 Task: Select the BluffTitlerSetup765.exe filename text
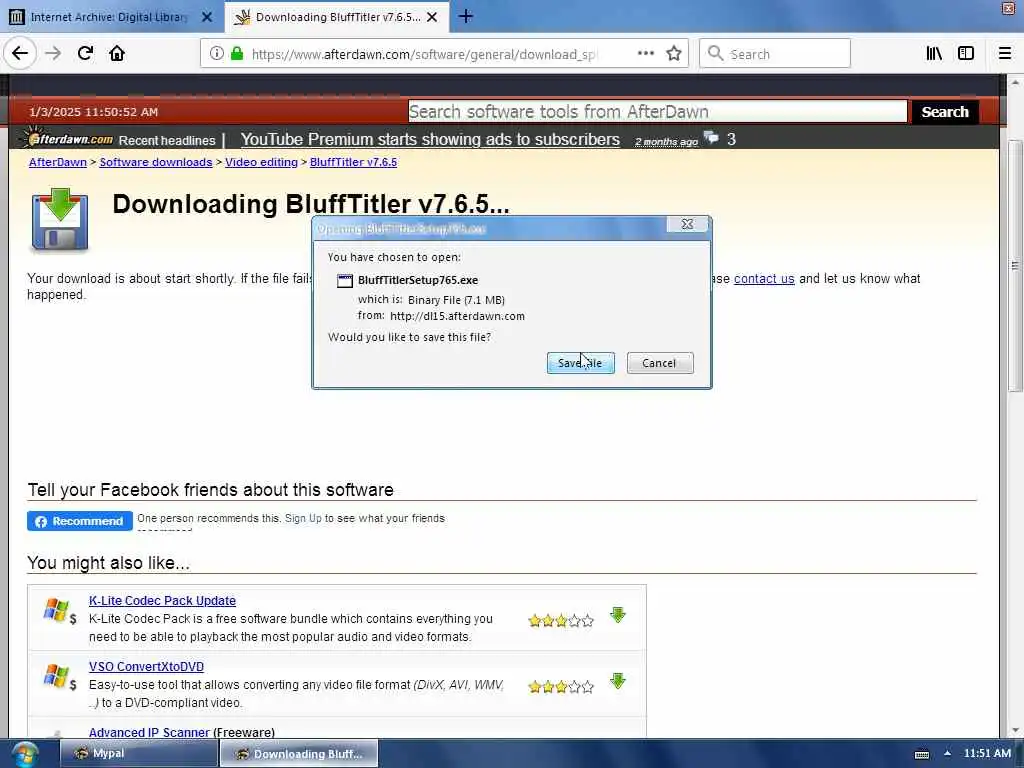tap(418, 280)
